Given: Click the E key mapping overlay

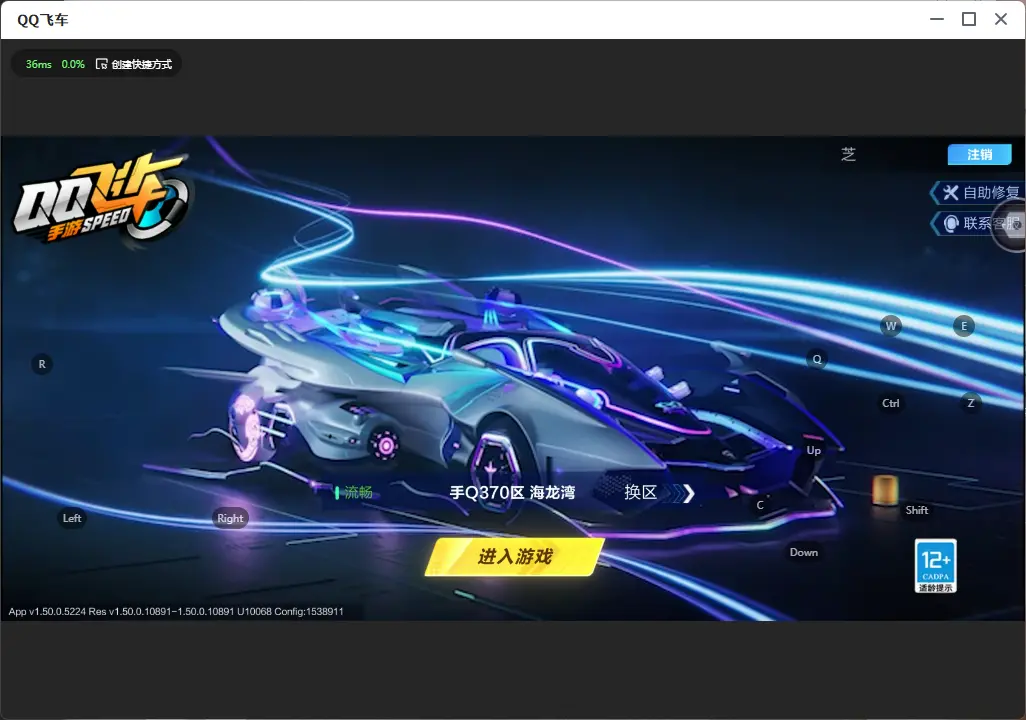Looking at the screenshot, I should tap(963, 326).
